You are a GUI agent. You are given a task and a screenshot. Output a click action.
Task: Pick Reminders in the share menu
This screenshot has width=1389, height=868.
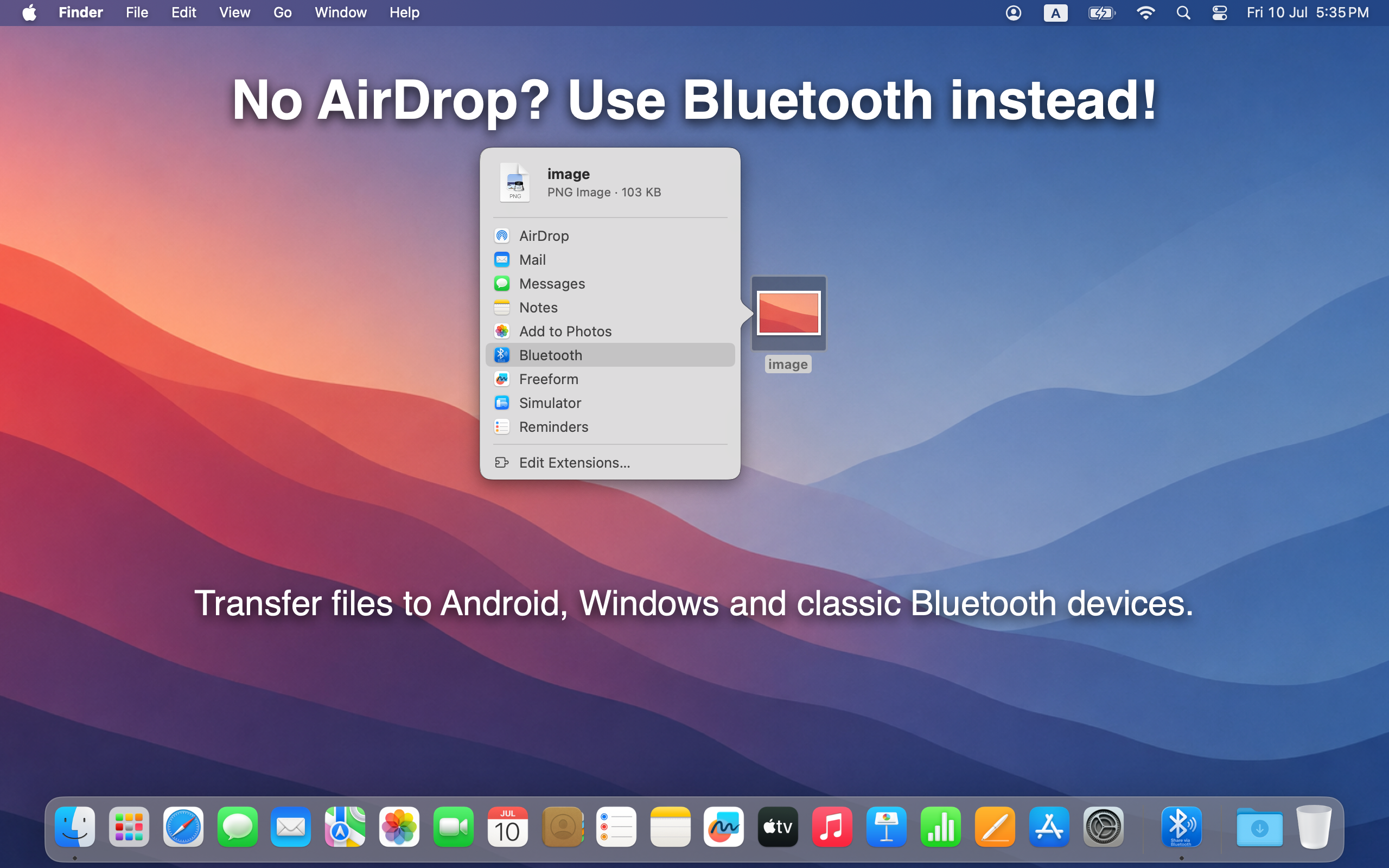[609, 427]
